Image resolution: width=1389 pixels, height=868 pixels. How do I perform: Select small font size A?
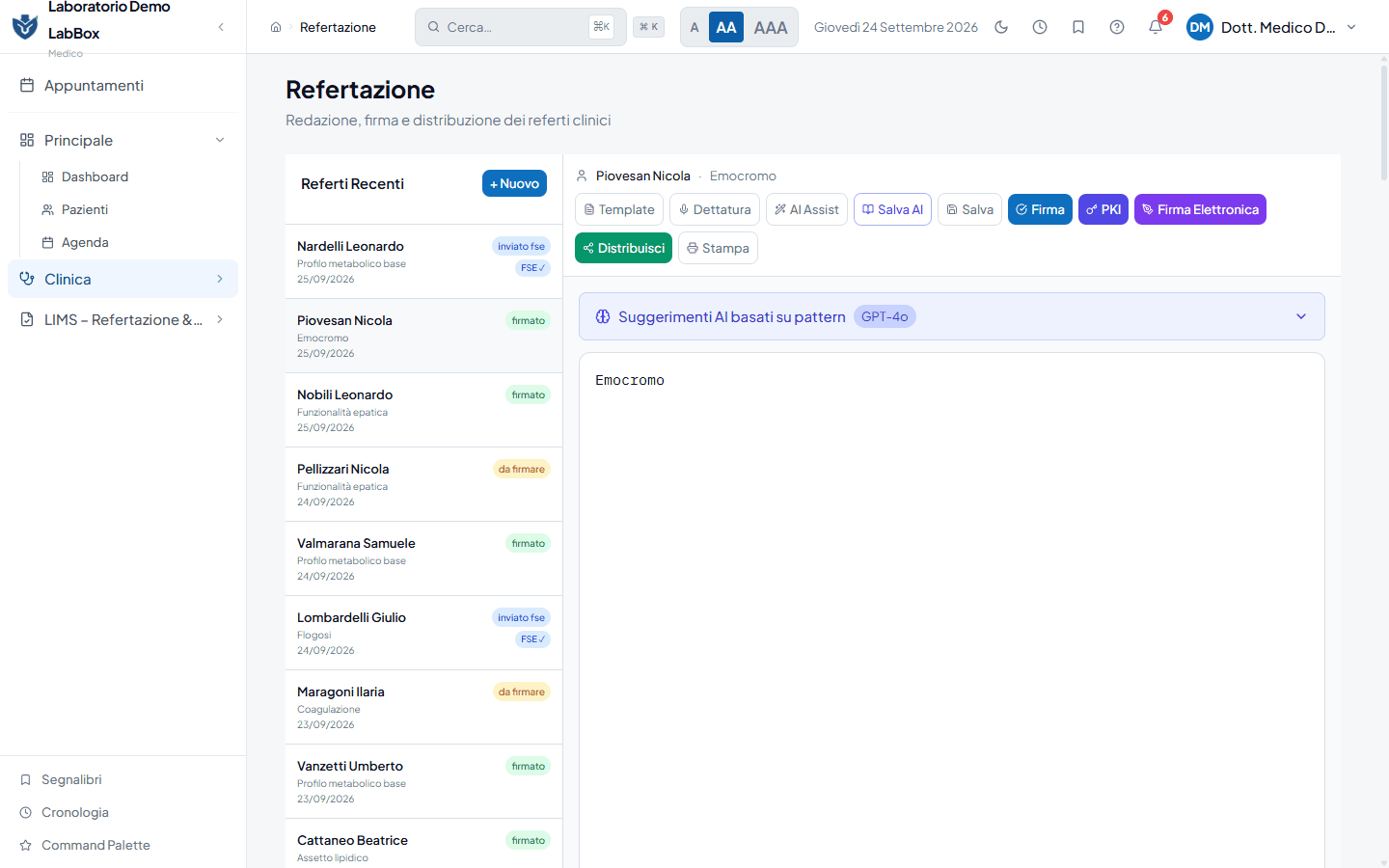(x=694, y=27)
